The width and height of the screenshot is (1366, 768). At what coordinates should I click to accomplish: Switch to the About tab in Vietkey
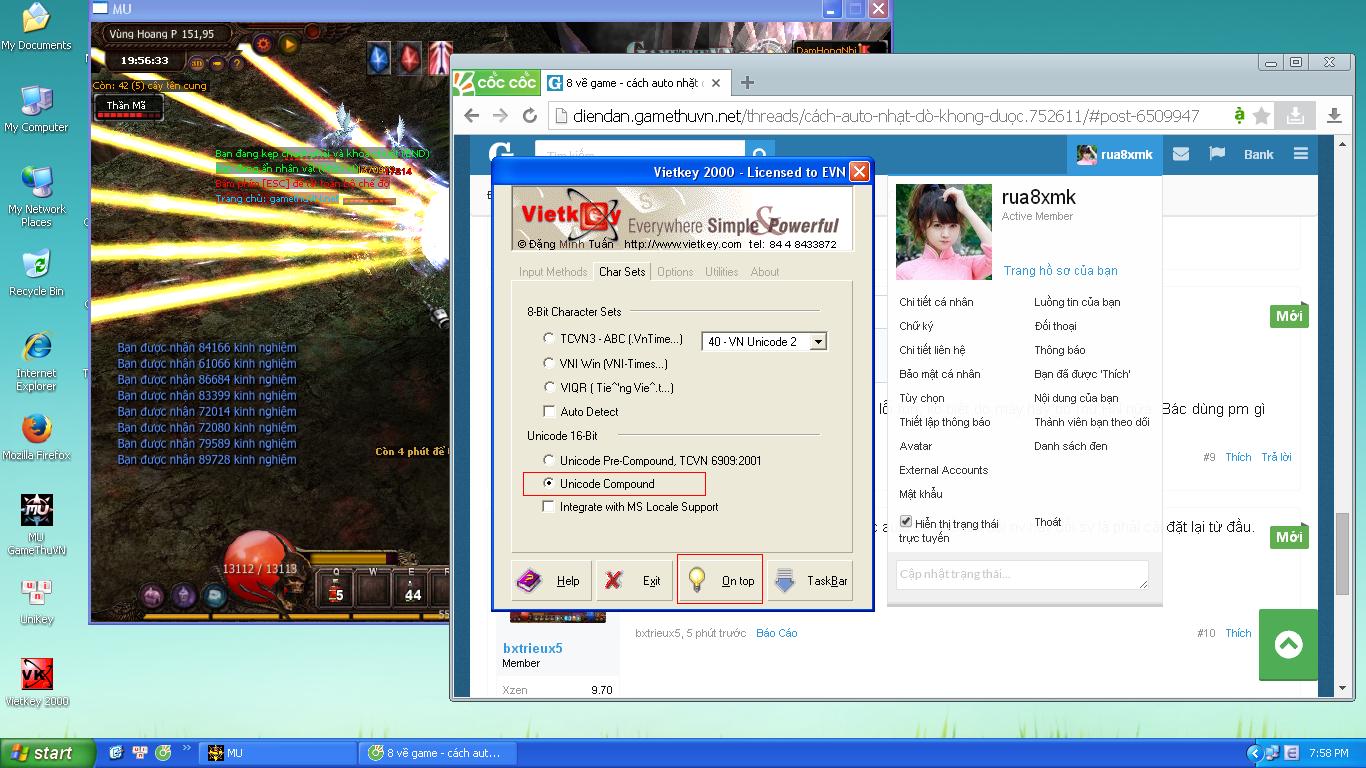pos(765,272)
